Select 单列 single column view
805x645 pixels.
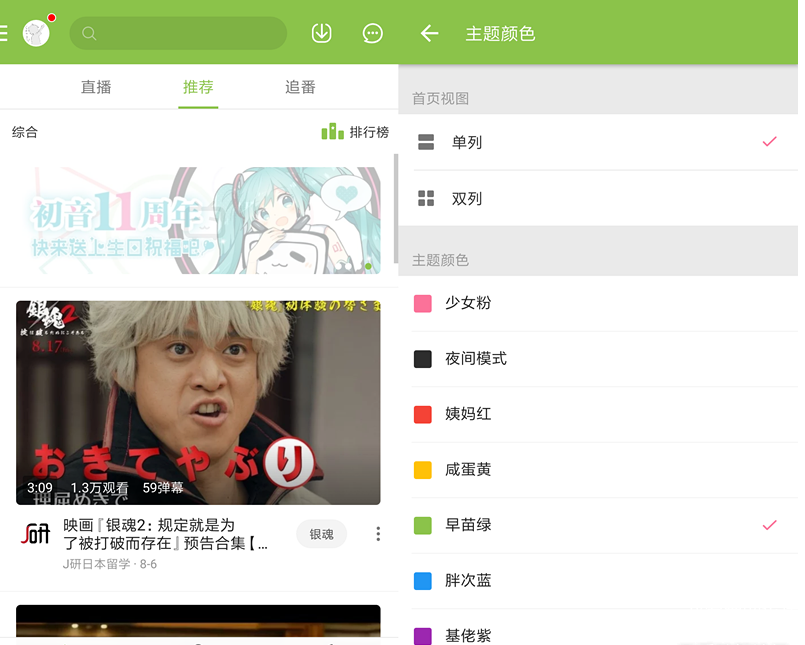tap(598, 142)
